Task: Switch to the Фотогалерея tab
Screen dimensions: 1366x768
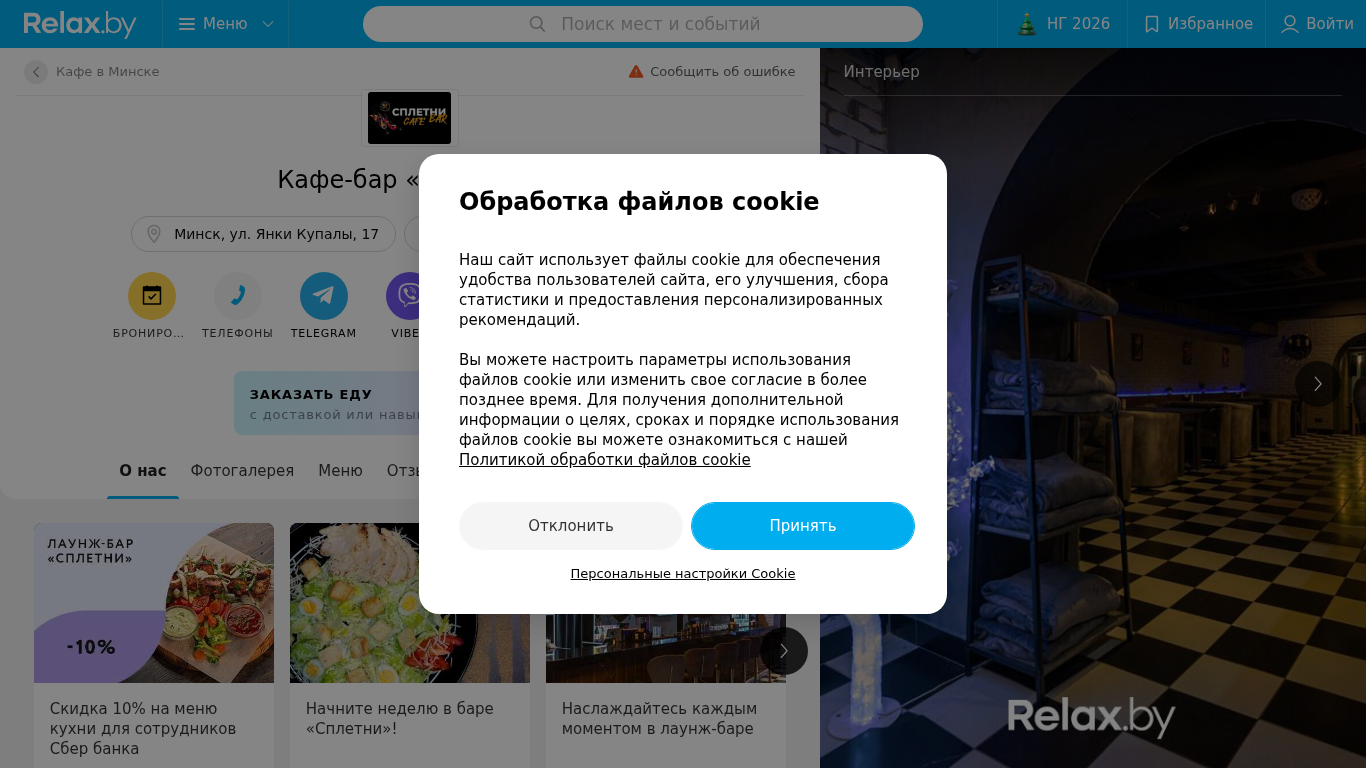Action: pos(243,470)
